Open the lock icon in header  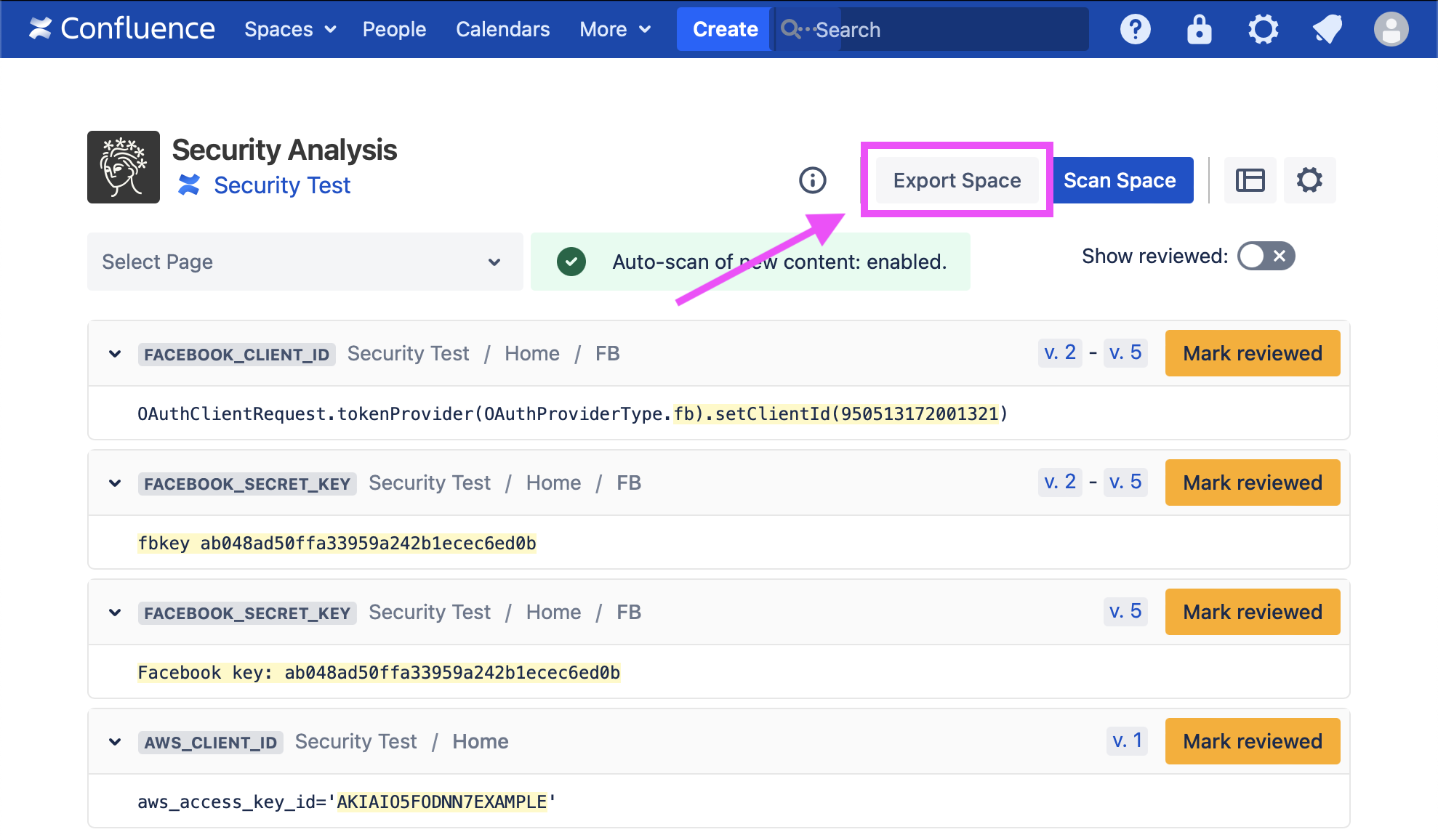click(1199, 30)
